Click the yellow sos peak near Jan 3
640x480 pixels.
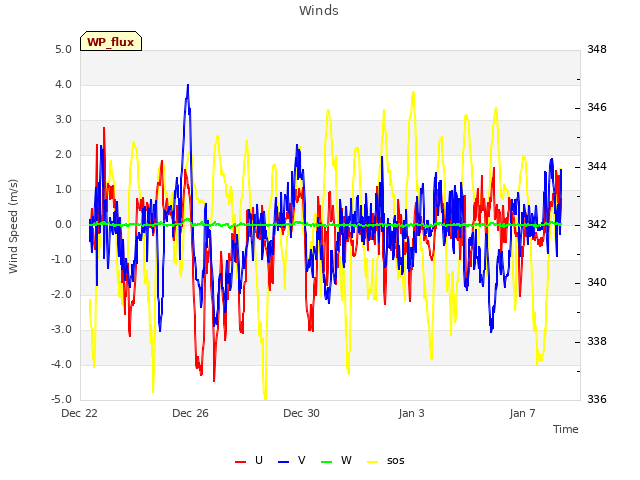tap(413, 93)
